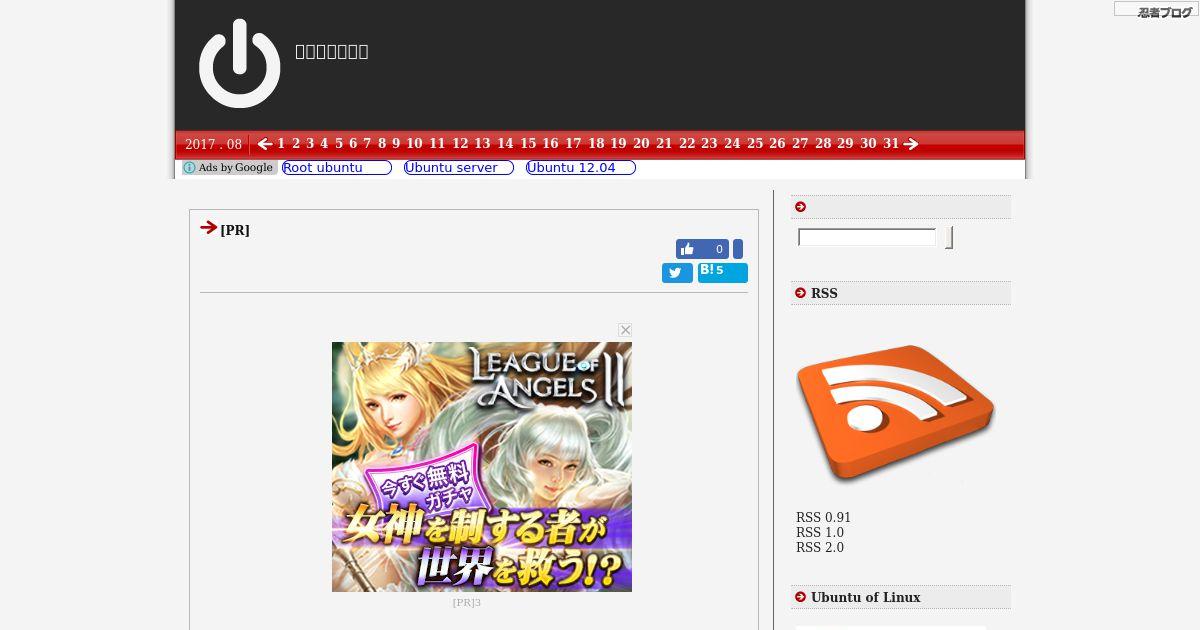
Task: Click the League of Angels II banner
Action: (x=482, y=467)
